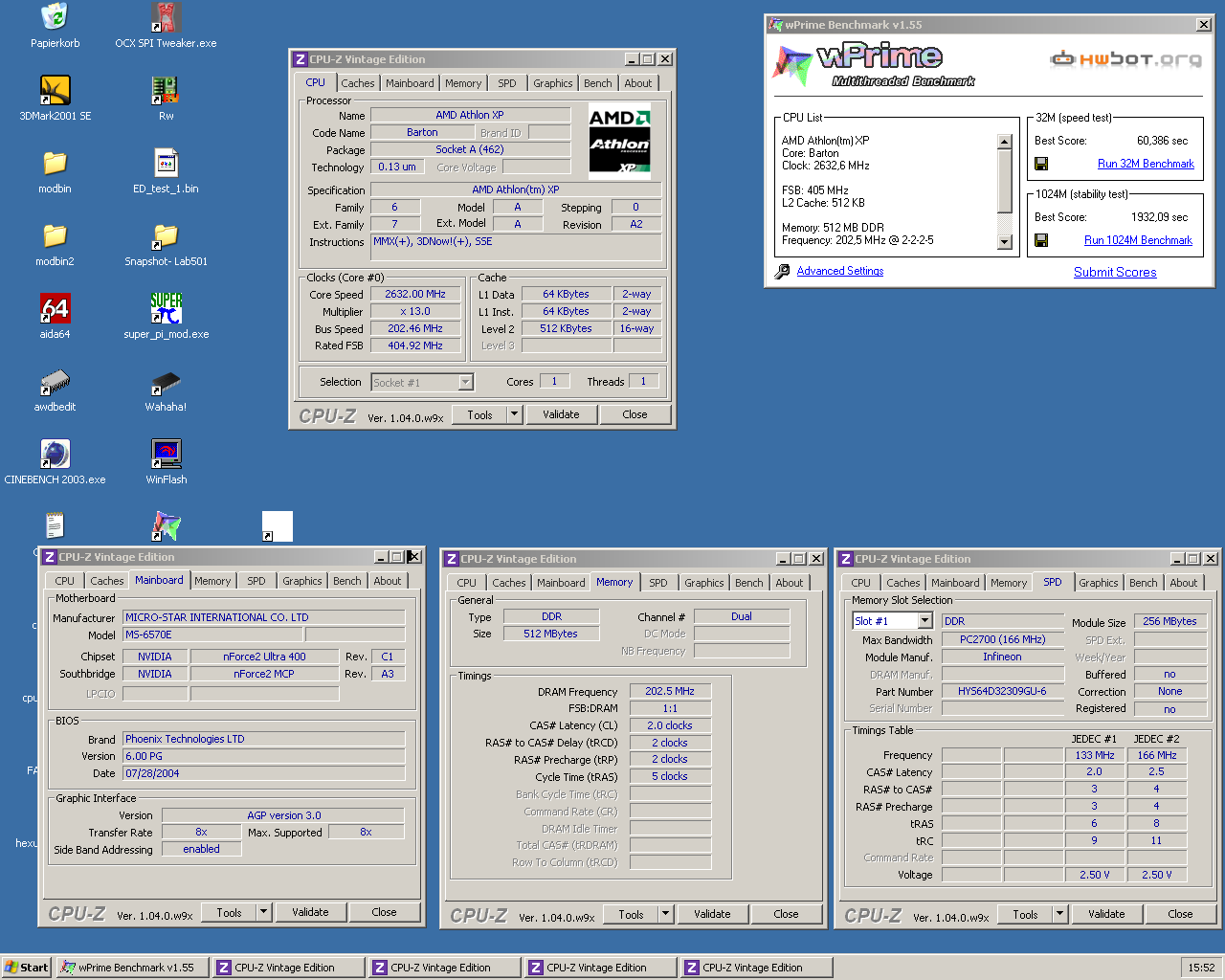The image size is (1225, 980).
Task: Select the modbin2 folder icon
Action: [55, 235]
